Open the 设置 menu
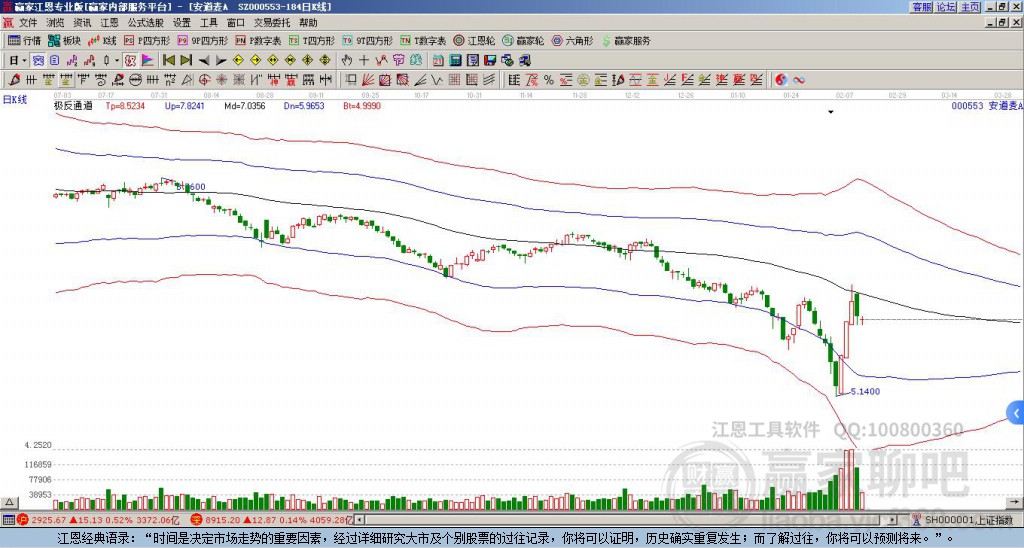 [182, 23]
